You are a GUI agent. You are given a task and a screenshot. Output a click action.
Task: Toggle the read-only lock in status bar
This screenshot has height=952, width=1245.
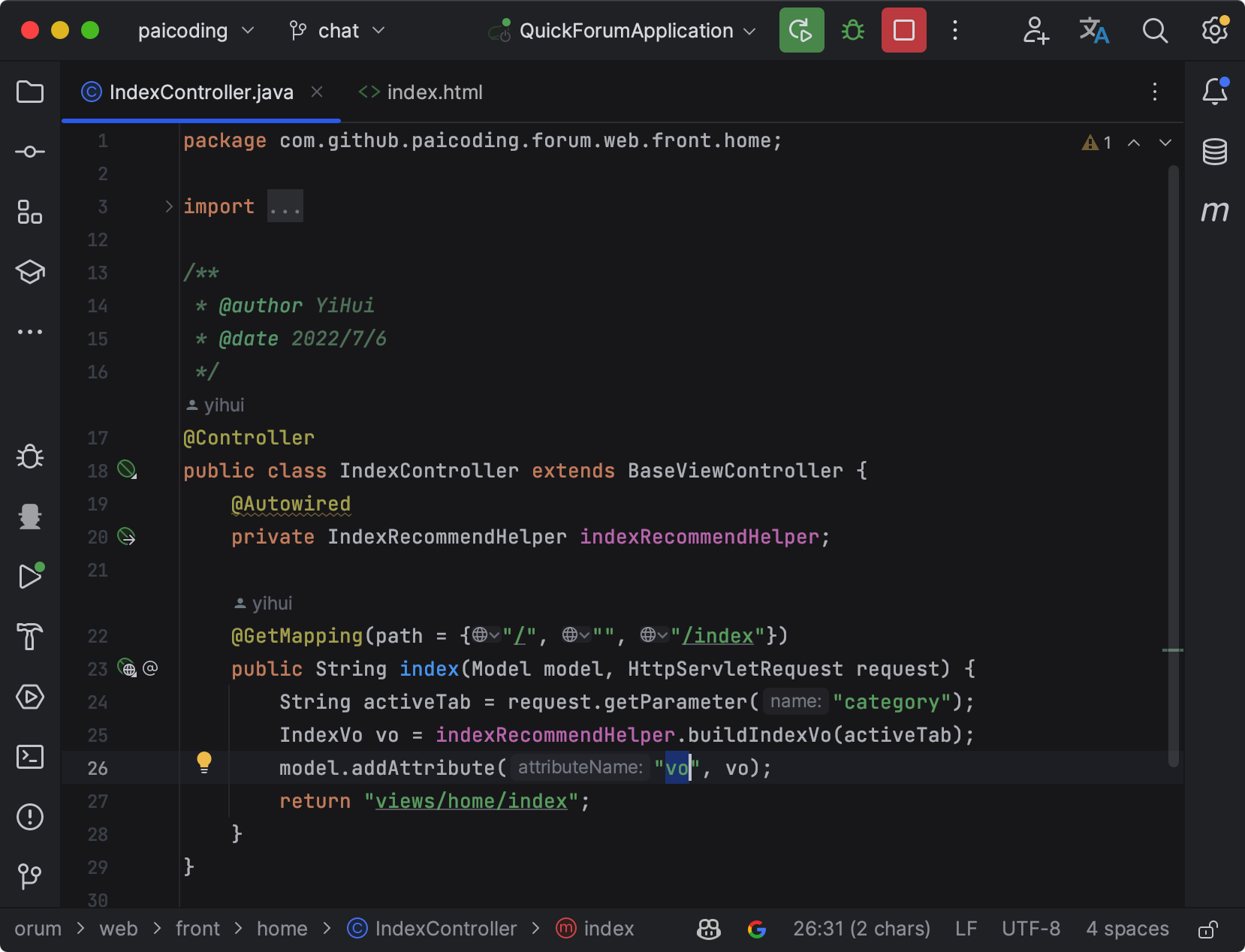(x=1207, y=929)
